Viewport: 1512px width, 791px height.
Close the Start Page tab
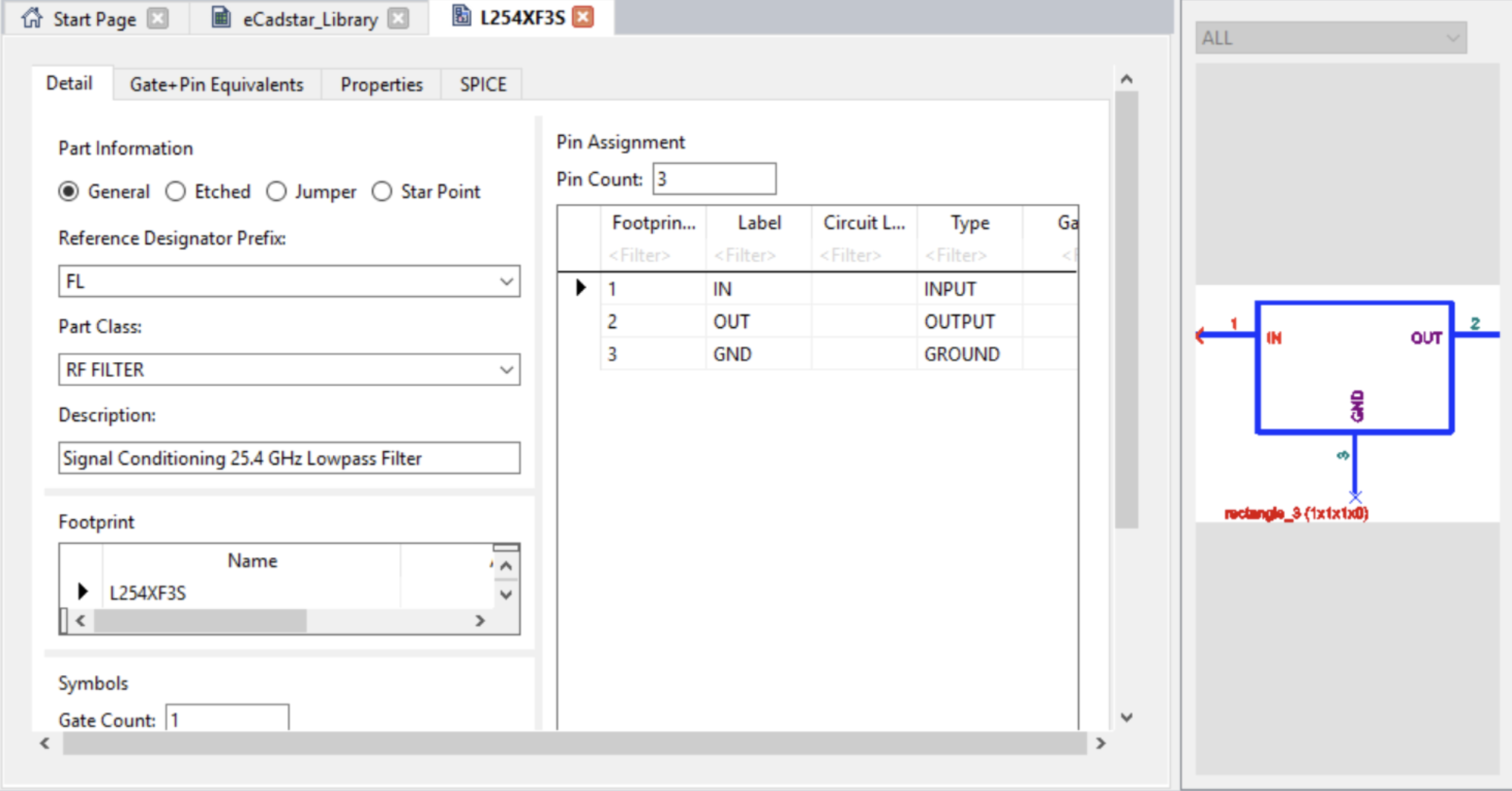[157, 19]
